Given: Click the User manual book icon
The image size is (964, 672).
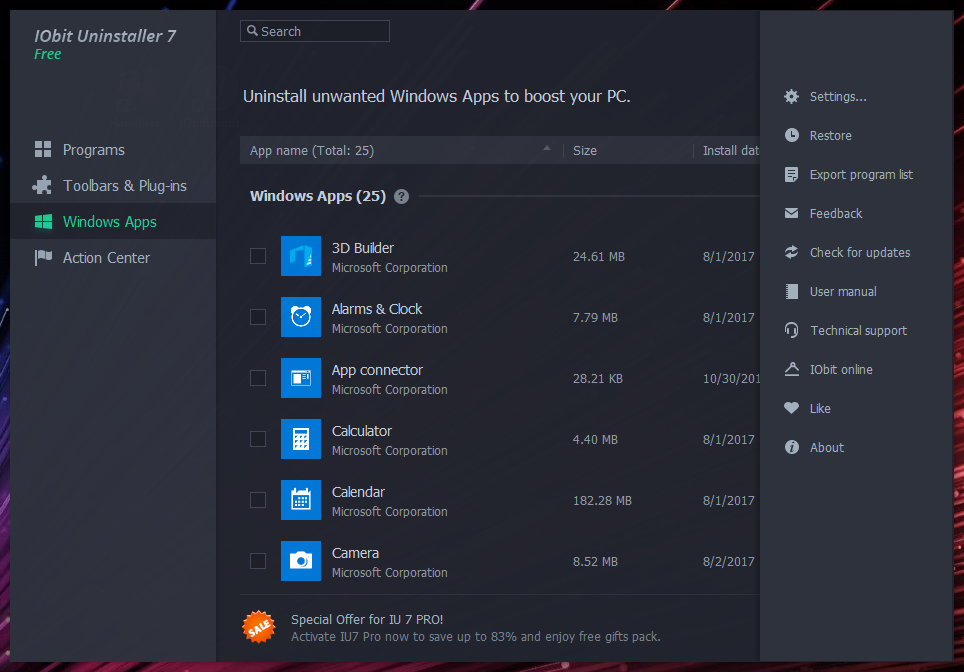Looking at the screenshot, I should [791, 291].
